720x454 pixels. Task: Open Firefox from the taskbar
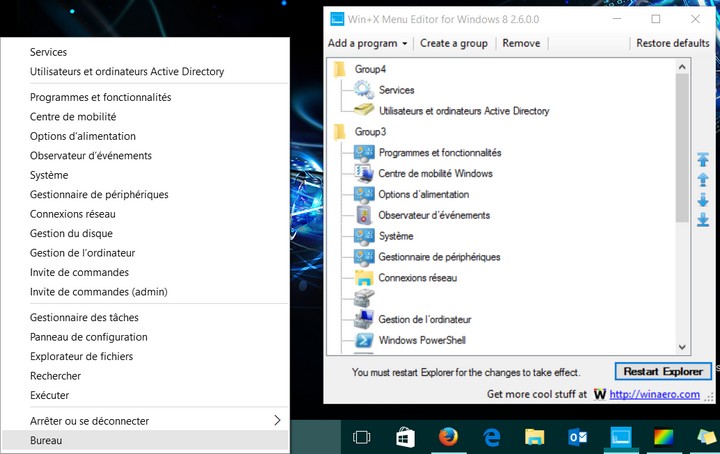tap(447, 437)
